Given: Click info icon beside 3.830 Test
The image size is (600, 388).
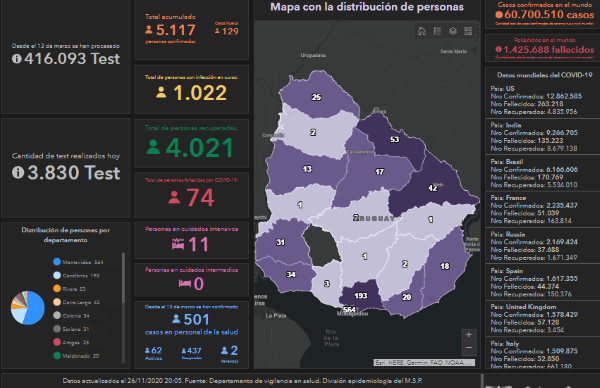Looking at the screenshot, I should pyautogui.click(x=18, y=173).
